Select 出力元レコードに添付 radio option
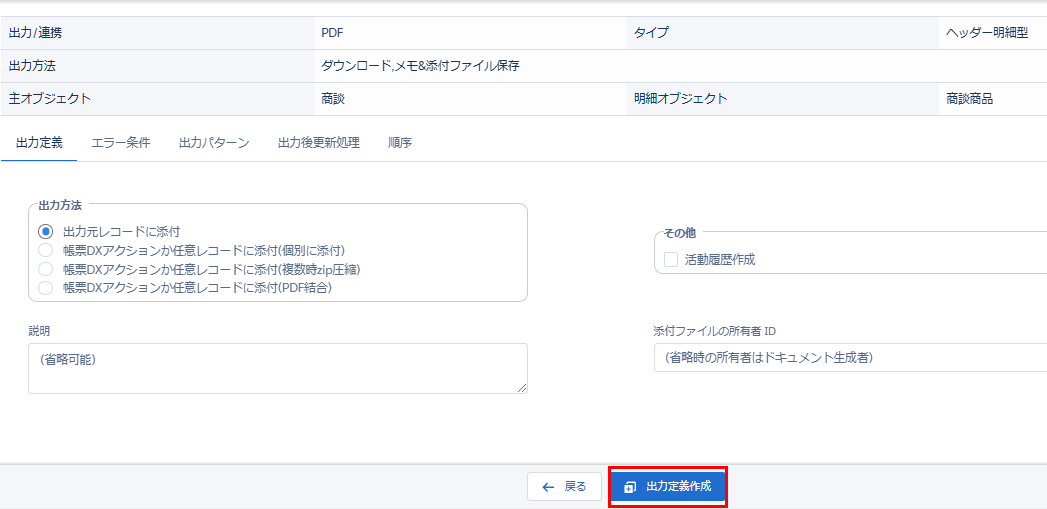Viewport: 1047px width, 509px height. pos(46,231)
